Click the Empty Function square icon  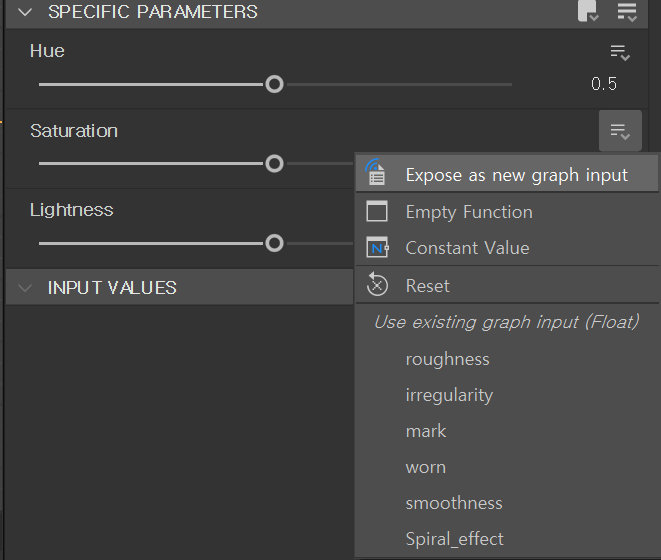point(377,211)
